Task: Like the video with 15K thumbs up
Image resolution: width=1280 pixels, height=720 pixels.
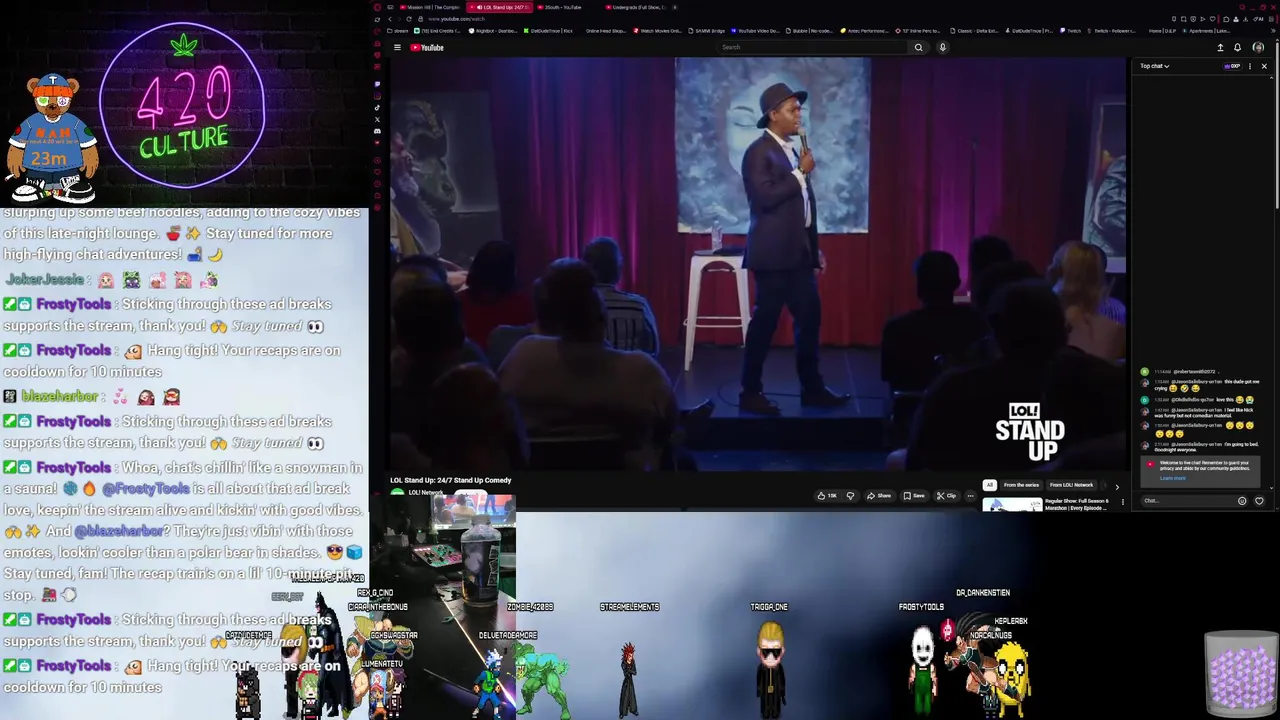Action: (x=826, y=495)
